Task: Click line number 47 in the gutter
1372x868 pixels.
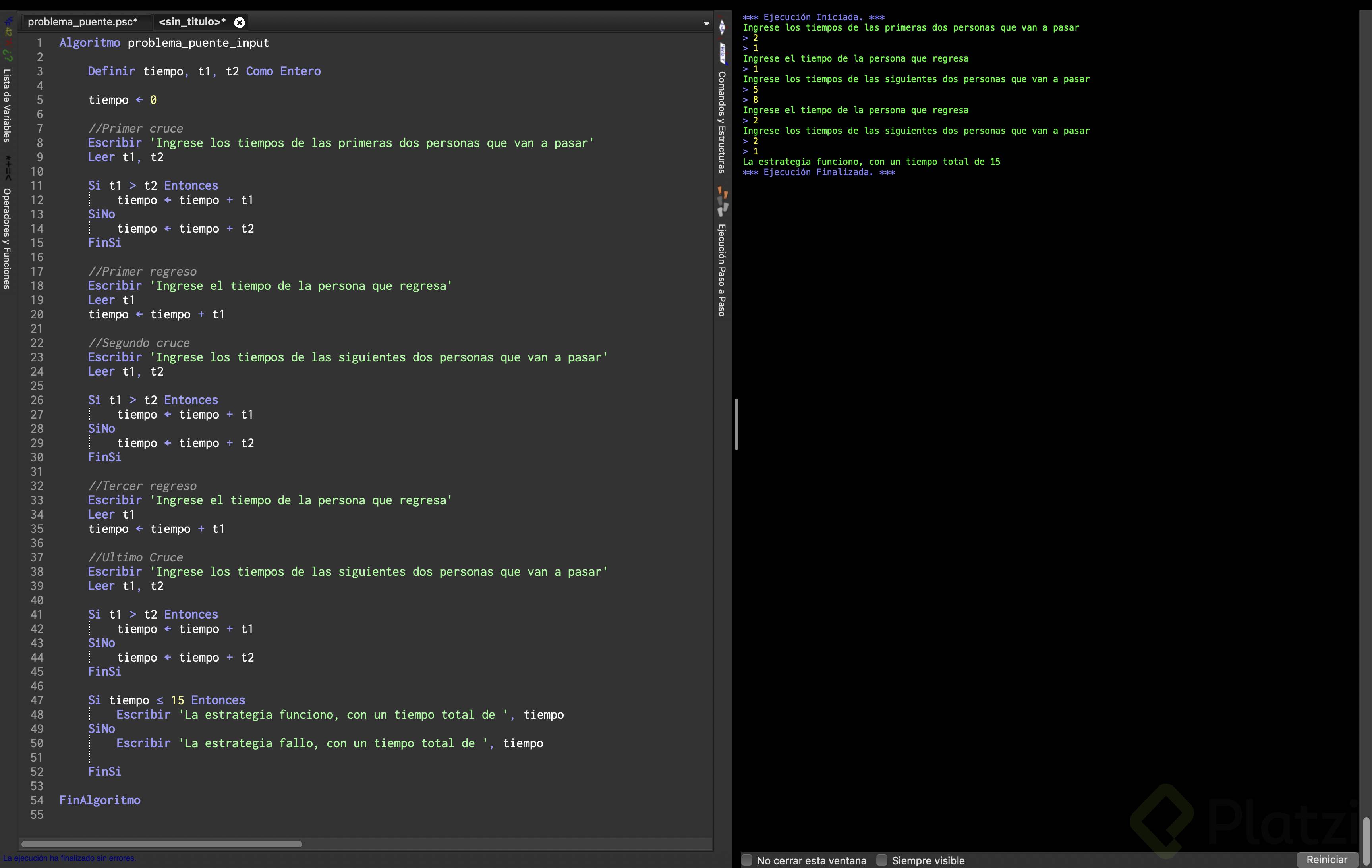Action: (x=37, y=700)
